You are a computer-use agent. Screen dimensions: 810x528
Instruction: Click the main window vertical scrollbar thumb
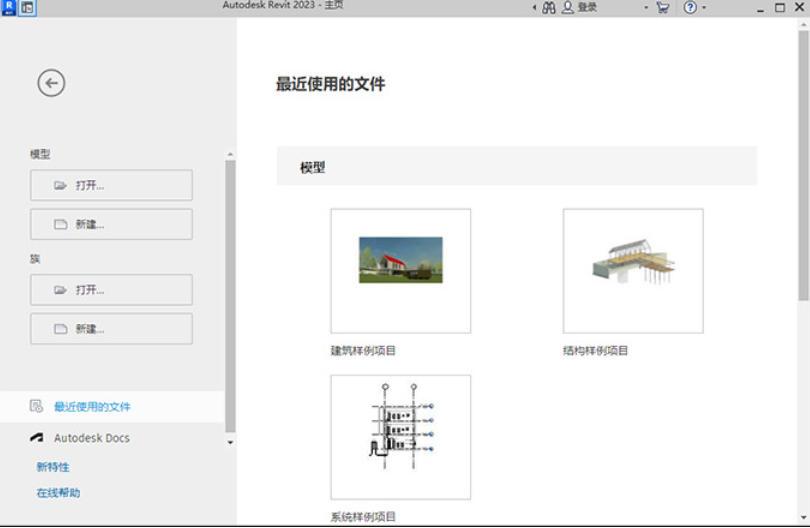[x=803, y=165]
